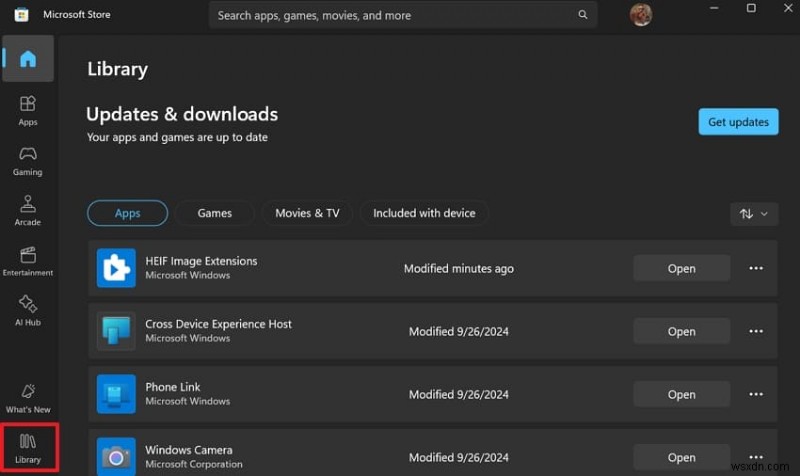
Task: Click the search magnifier icon
Action: tap(583, 15)
